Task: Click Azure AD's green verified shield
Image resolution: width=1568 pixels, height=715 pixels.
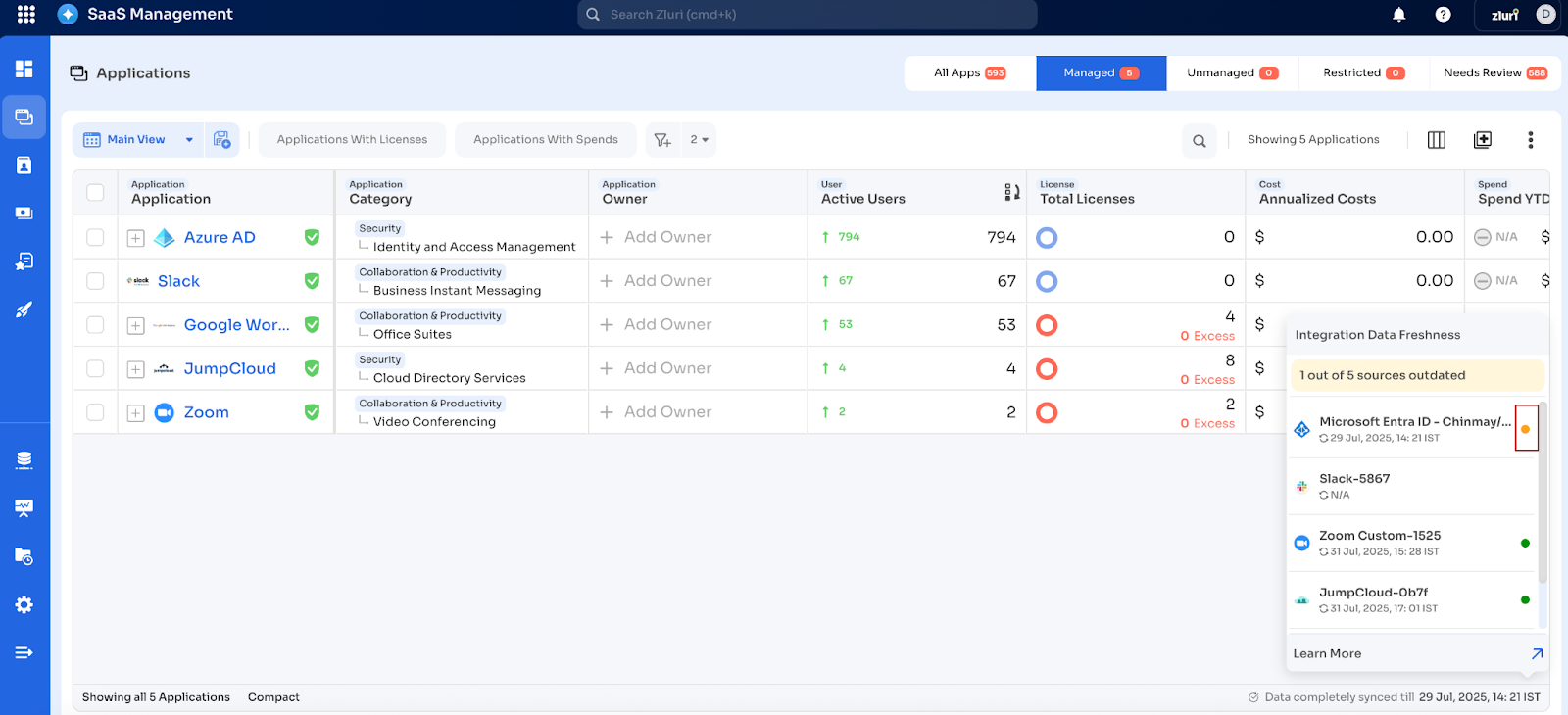Action: (x=312, y=237)
